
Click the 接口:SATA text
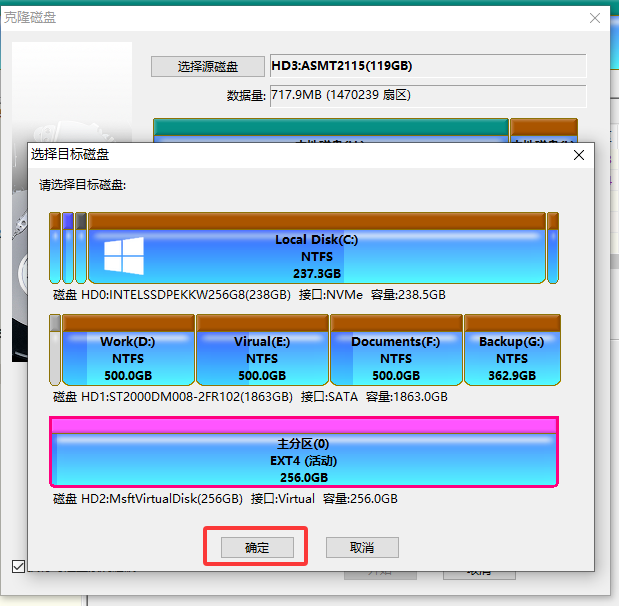[x=329, y=396]
